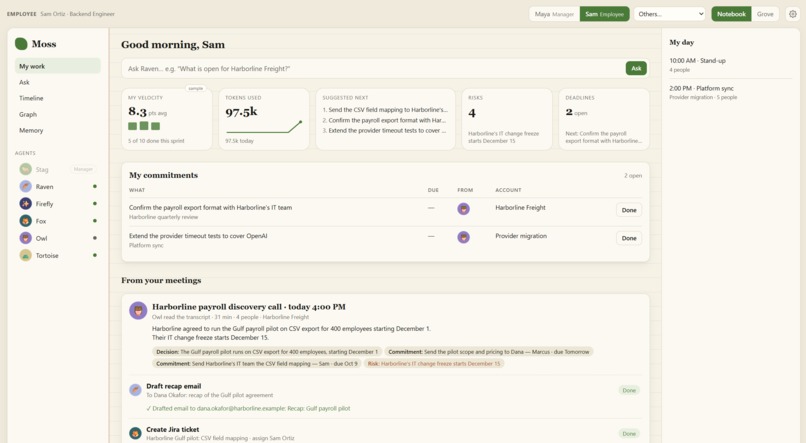Click the green Ask button
The width and height of the screenshot is (806, 443).
636,68
